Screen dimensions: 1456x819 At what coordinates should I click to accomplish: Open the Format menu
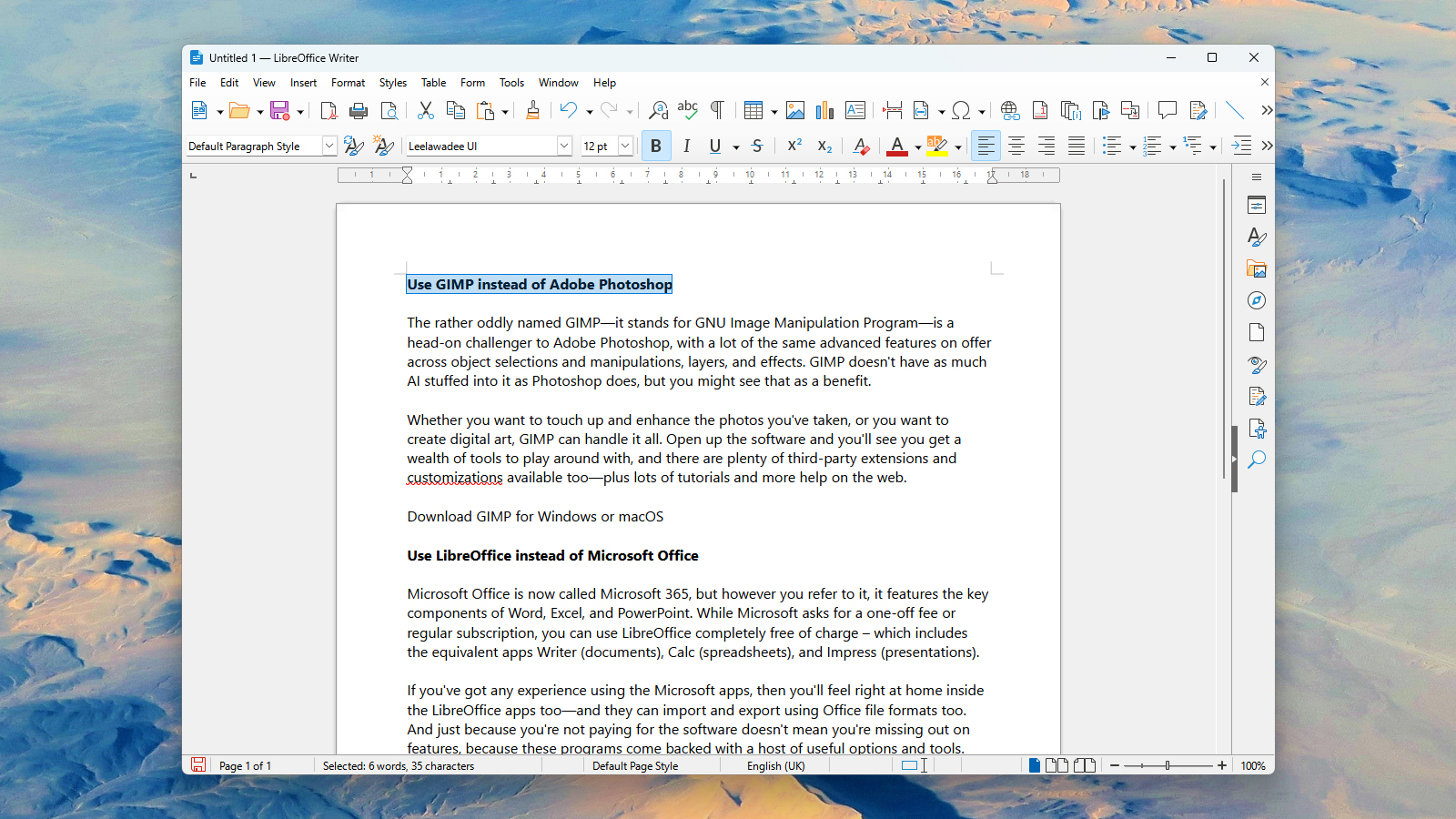coord(348,82)
